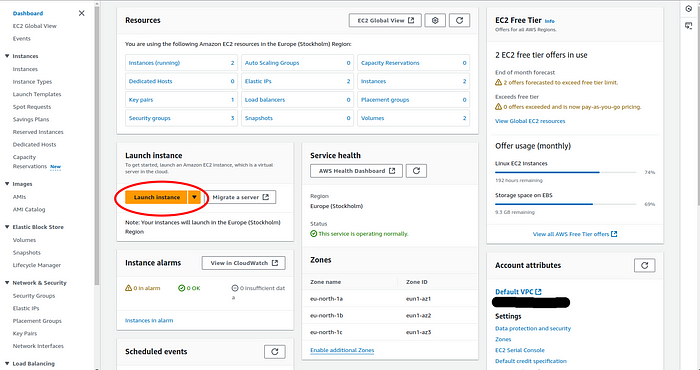
Task: Click Security groups resource link
Action: click(x=150, y=118)
